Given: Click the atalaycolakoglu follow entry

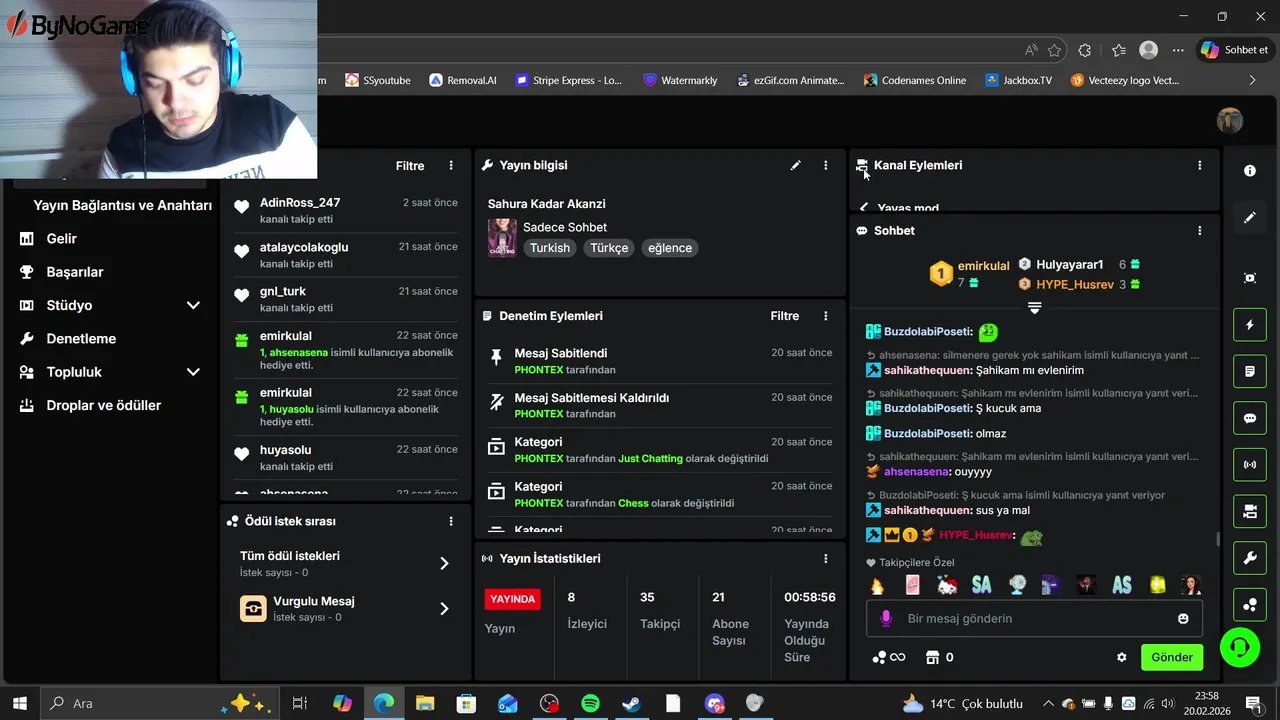Looking at the screenshot, I should click(x=345, y=255).
